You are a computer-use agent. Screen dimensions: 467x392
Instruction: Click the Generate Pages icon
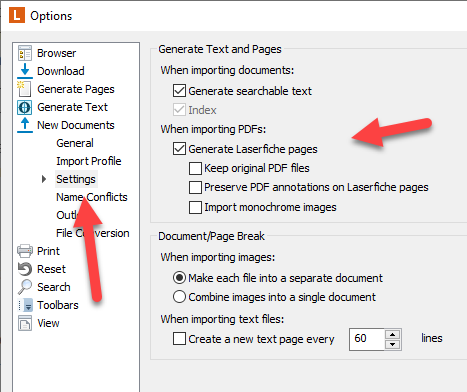(x=25, y=89)
